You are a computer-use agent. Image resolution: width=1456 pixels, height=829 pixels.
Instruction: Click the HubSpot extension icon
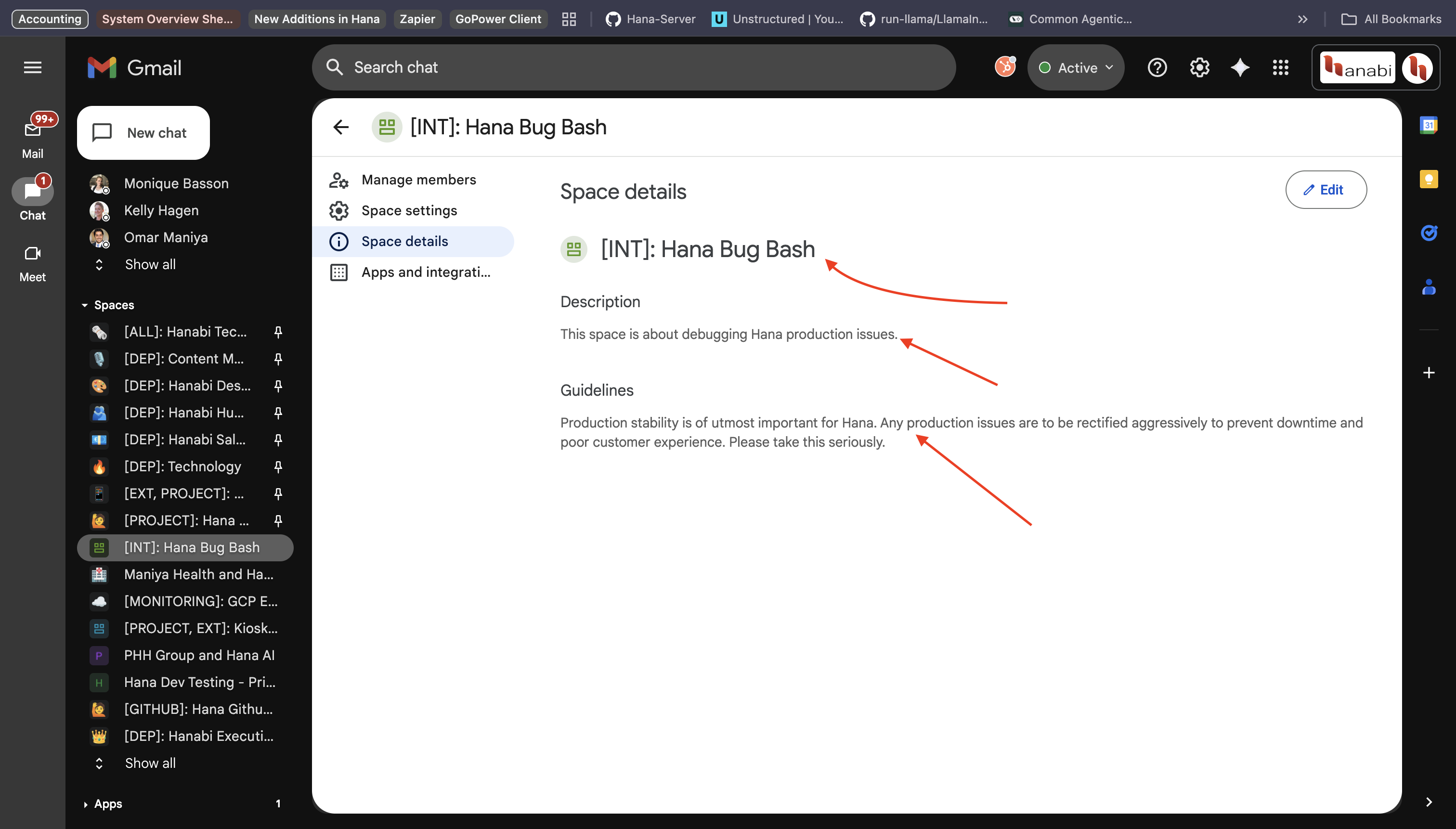click(1005, 67)
